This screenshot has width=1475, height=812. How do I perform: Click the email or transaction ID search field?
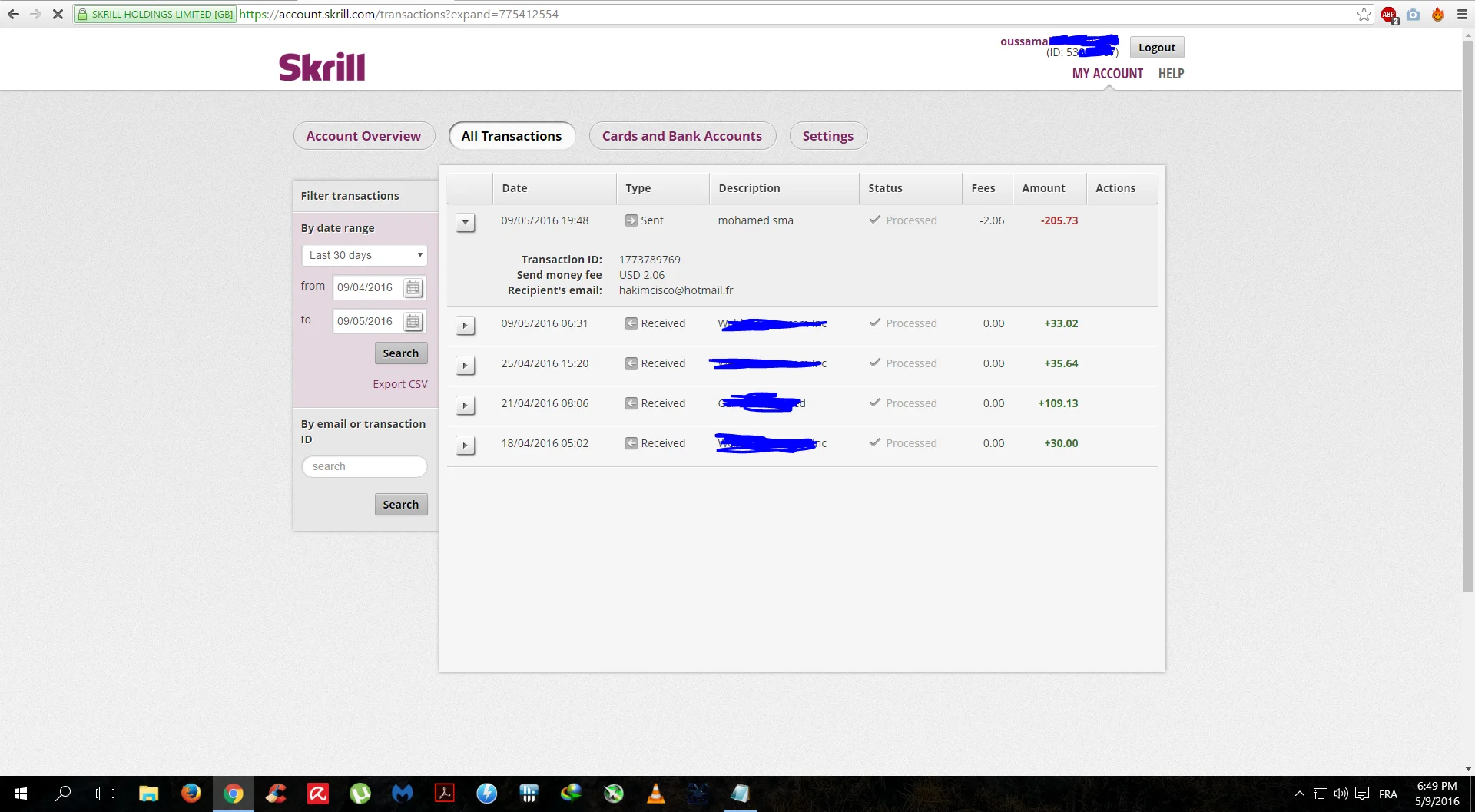[x=364, y=466]
